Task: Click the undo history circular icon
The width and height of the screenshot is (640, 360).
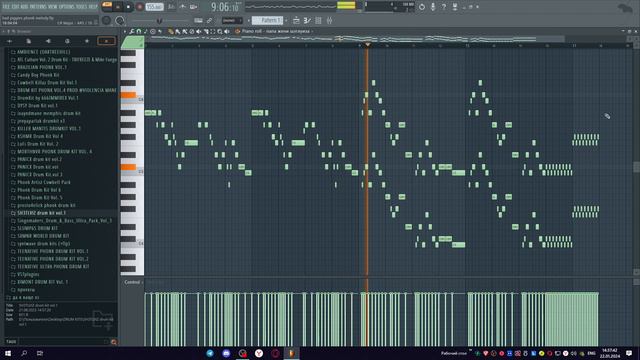Action: tap(422, 7)
